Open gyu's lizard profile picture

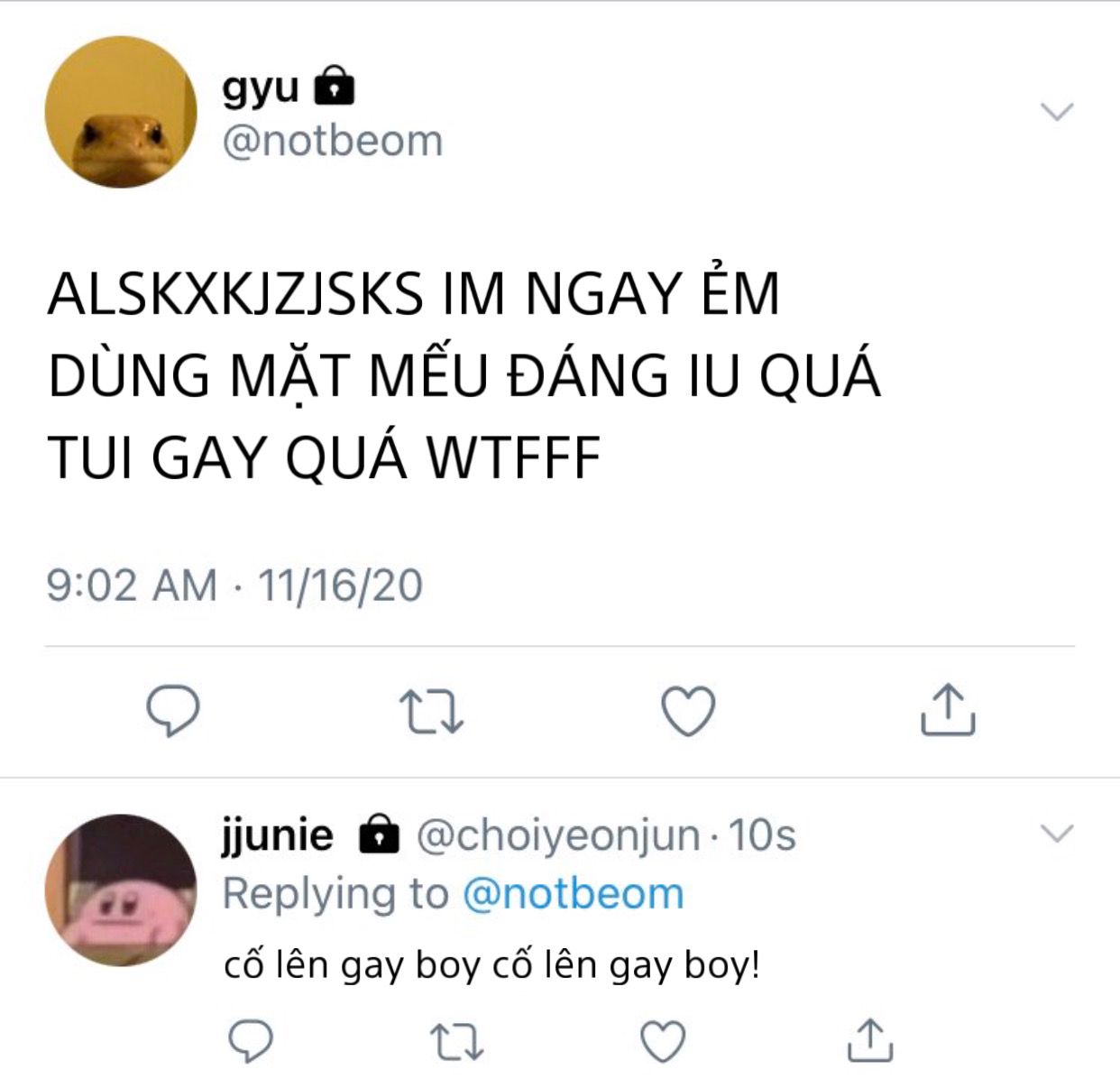coord(121,112)
